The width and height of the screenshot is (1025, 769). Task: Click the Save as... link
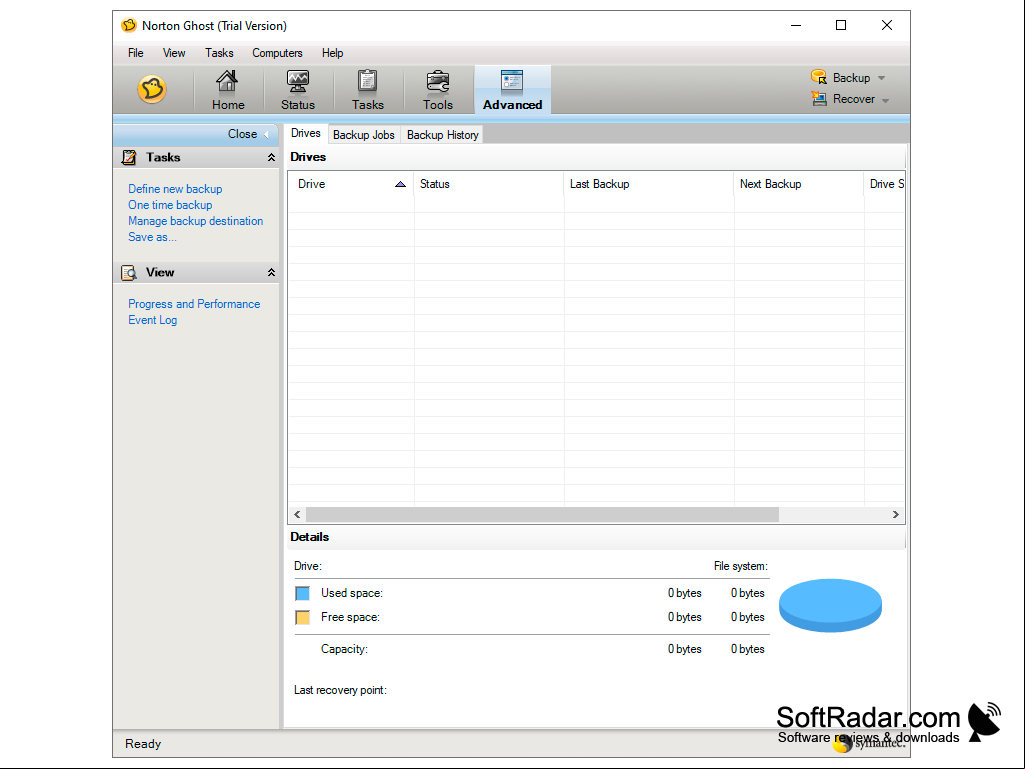pyautogui.click(x=152, y=237)
